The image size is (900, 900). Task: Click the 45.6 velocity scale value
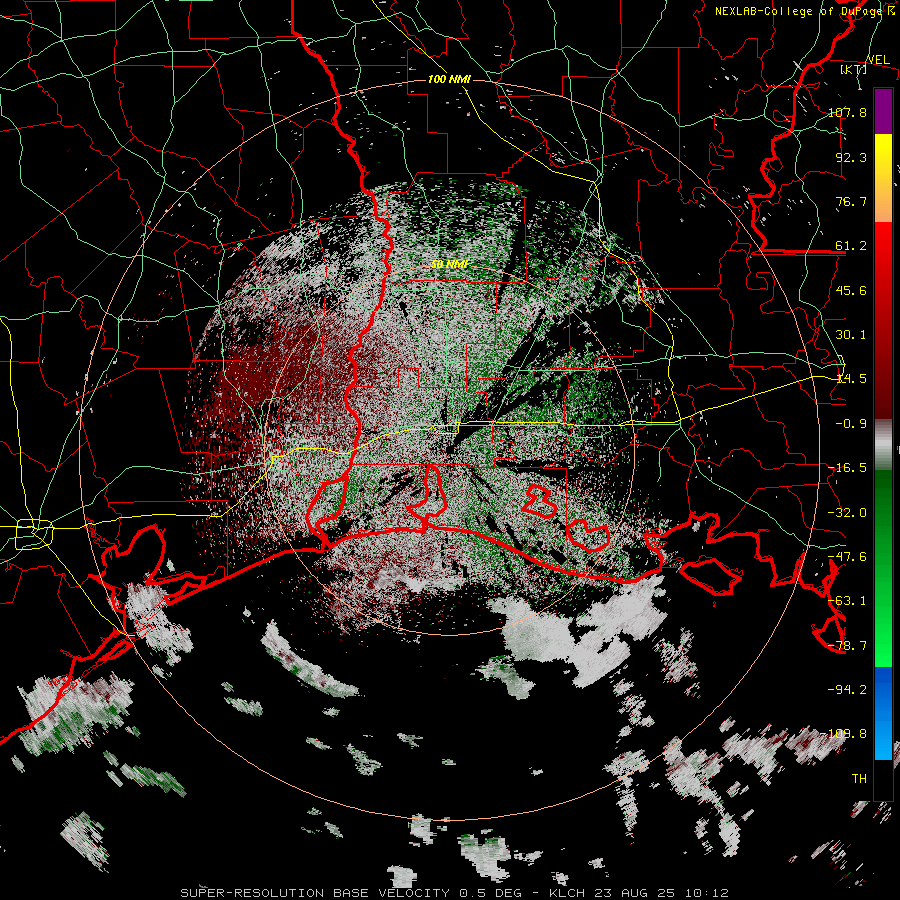pos(851,290)
